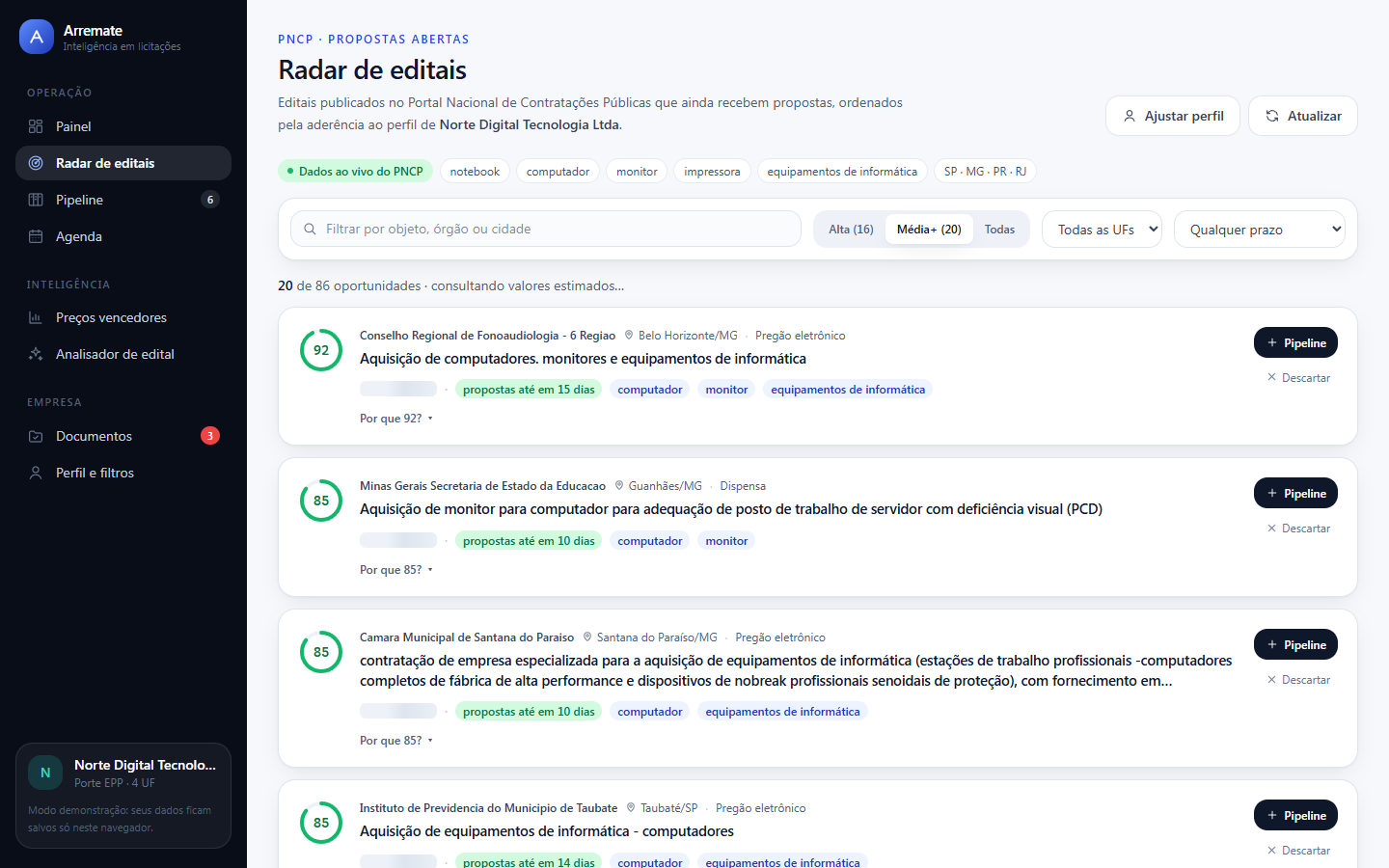The image size is (1389, 868).
Task: Click the X icon to discard Santana do Paraiso edital
Action: pos(1271,680)
